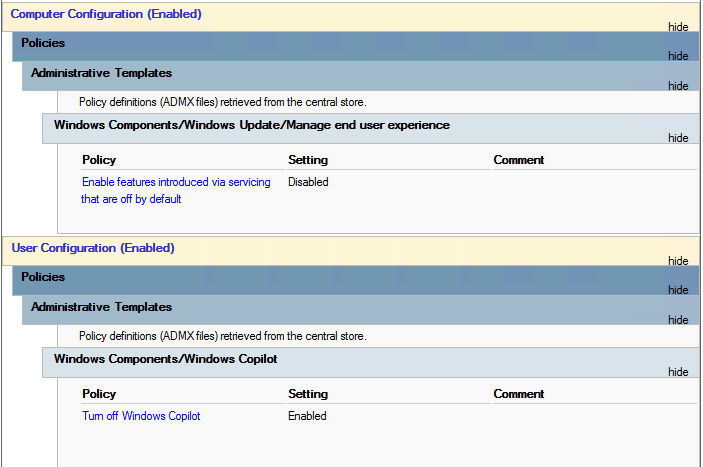
Task: Hide the Manage end user experience section
Action: click(678, 138)
